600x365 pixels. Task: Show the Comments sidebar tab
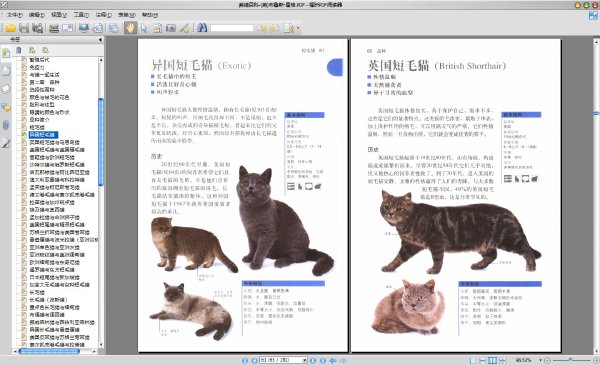pyautogui.click(x=6, y=108)
